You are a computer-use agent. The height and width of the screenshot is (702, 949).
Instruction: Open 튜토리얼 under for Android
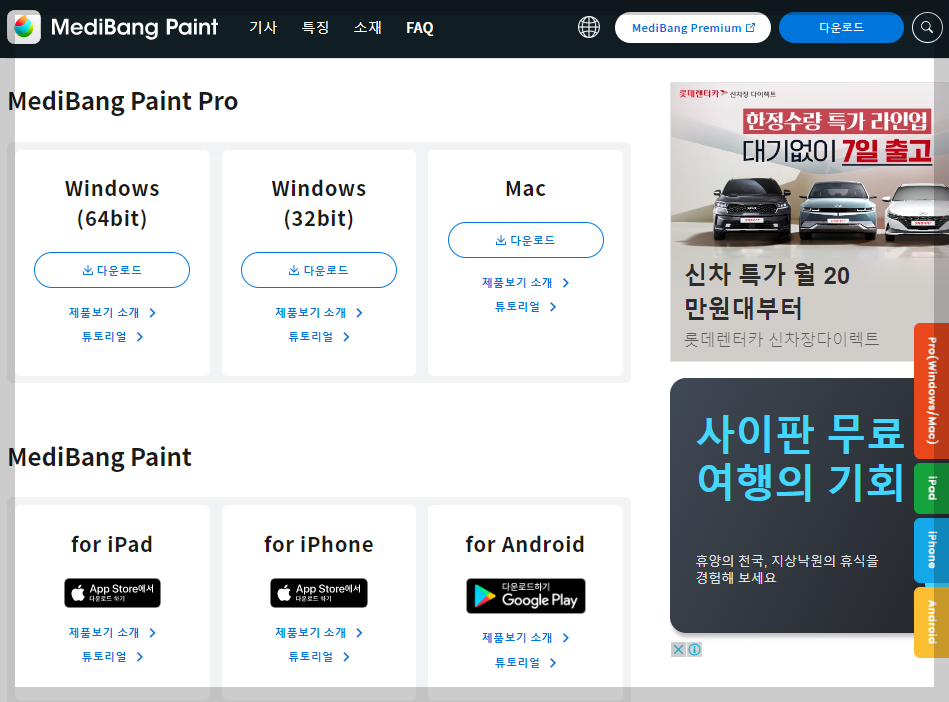click(x=526, y=663)
